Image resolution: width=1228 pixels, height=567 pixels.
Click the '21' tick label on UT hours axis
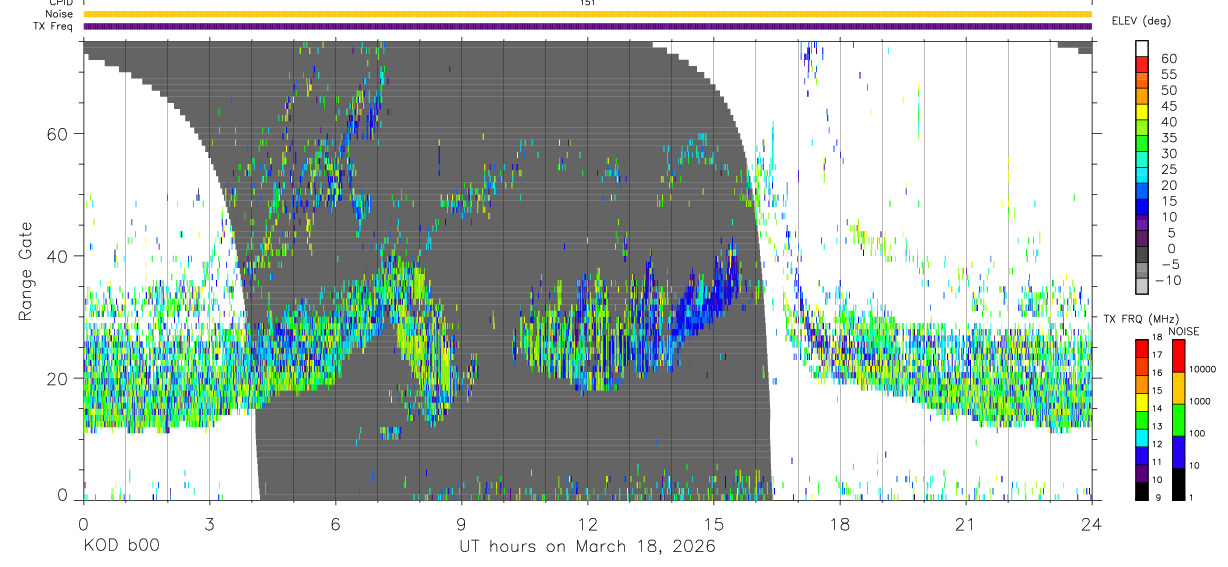point(965,523)
